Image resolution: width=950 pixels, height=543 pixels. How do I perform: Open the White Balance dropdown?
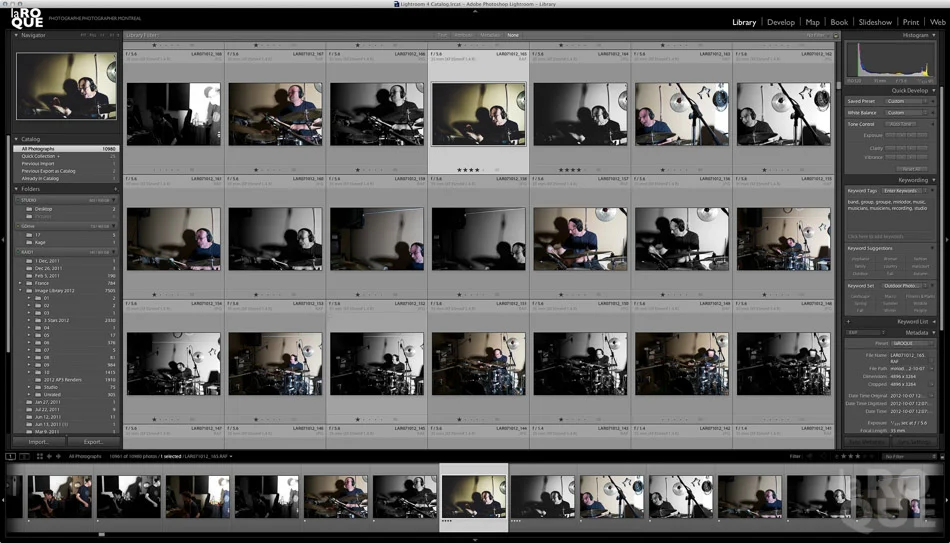coord(905,113)
